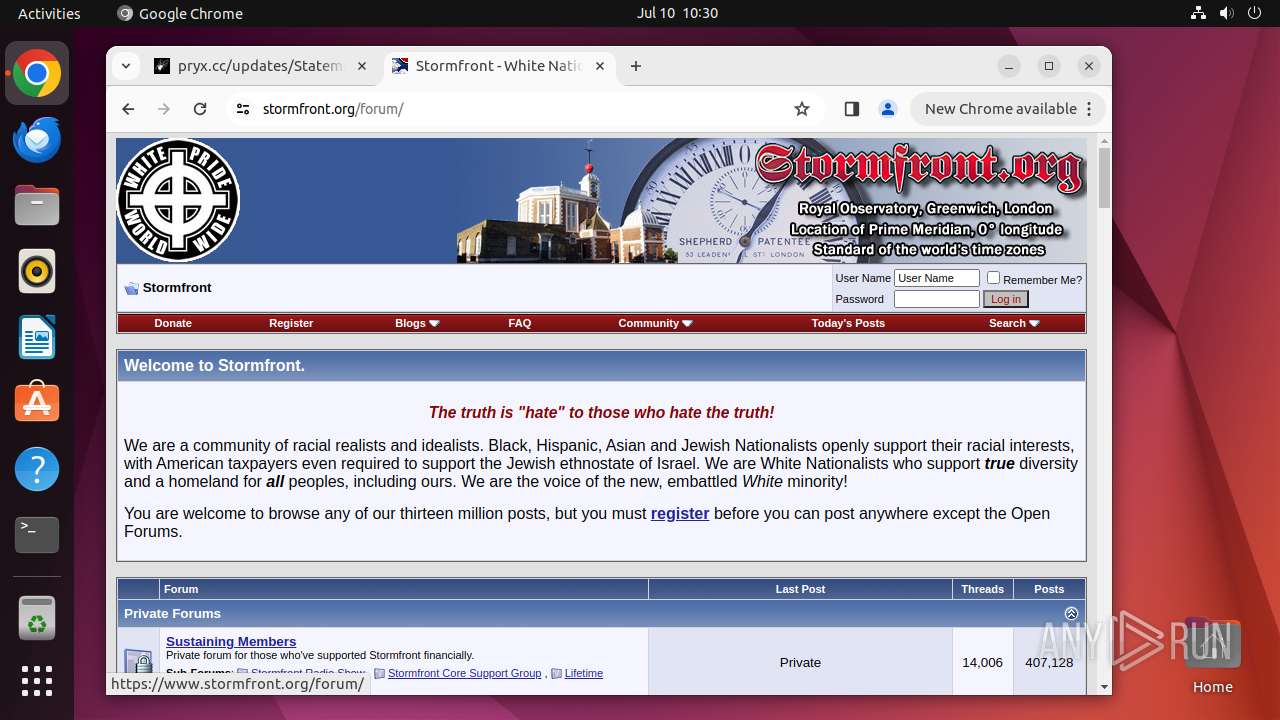Click the breadcrumb icon beside Stormfront

click(131, 288)
